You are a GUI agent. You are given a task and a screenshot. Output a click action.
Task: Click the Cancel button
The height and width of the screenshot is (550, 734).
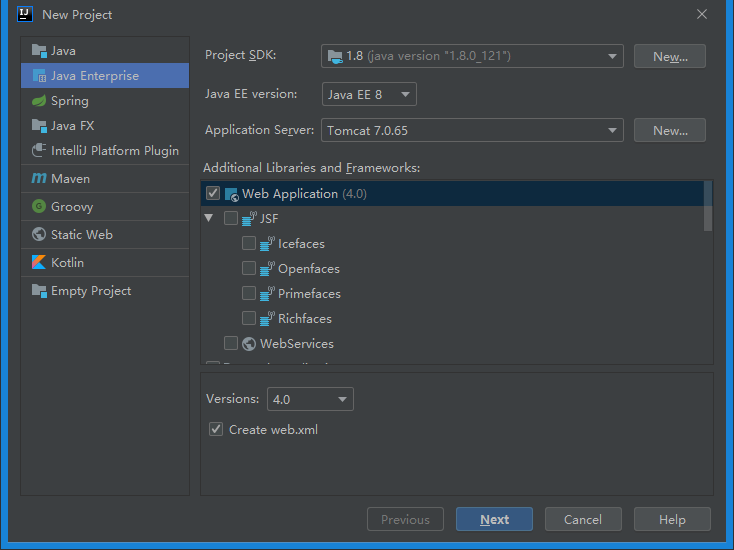click(583, 519)
